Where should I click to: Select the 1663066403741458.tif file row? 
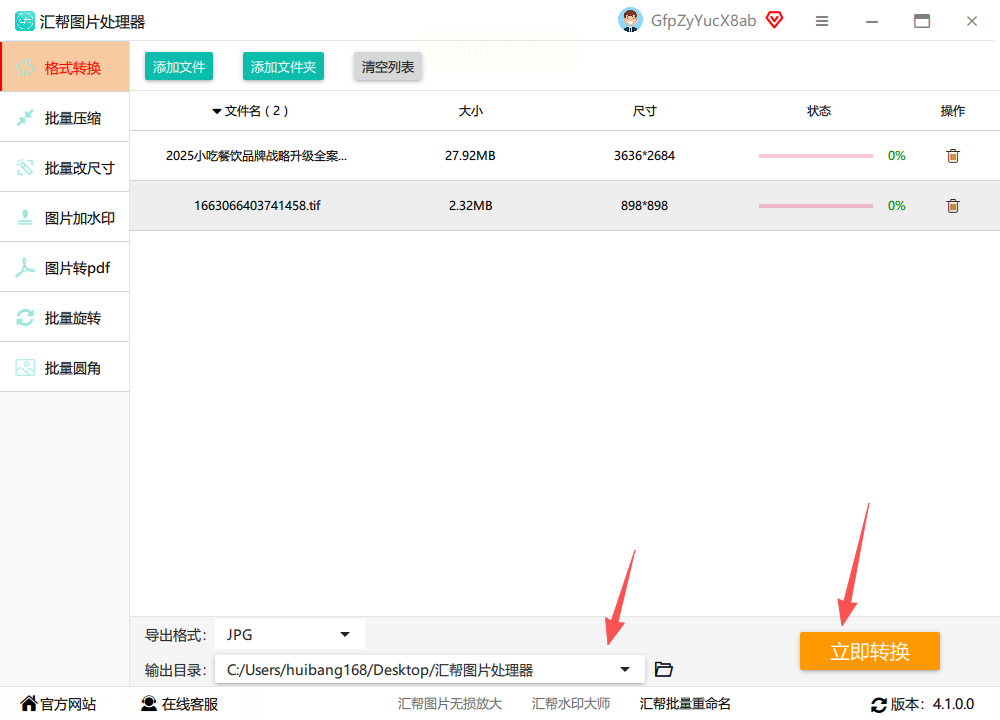point(565,205)
